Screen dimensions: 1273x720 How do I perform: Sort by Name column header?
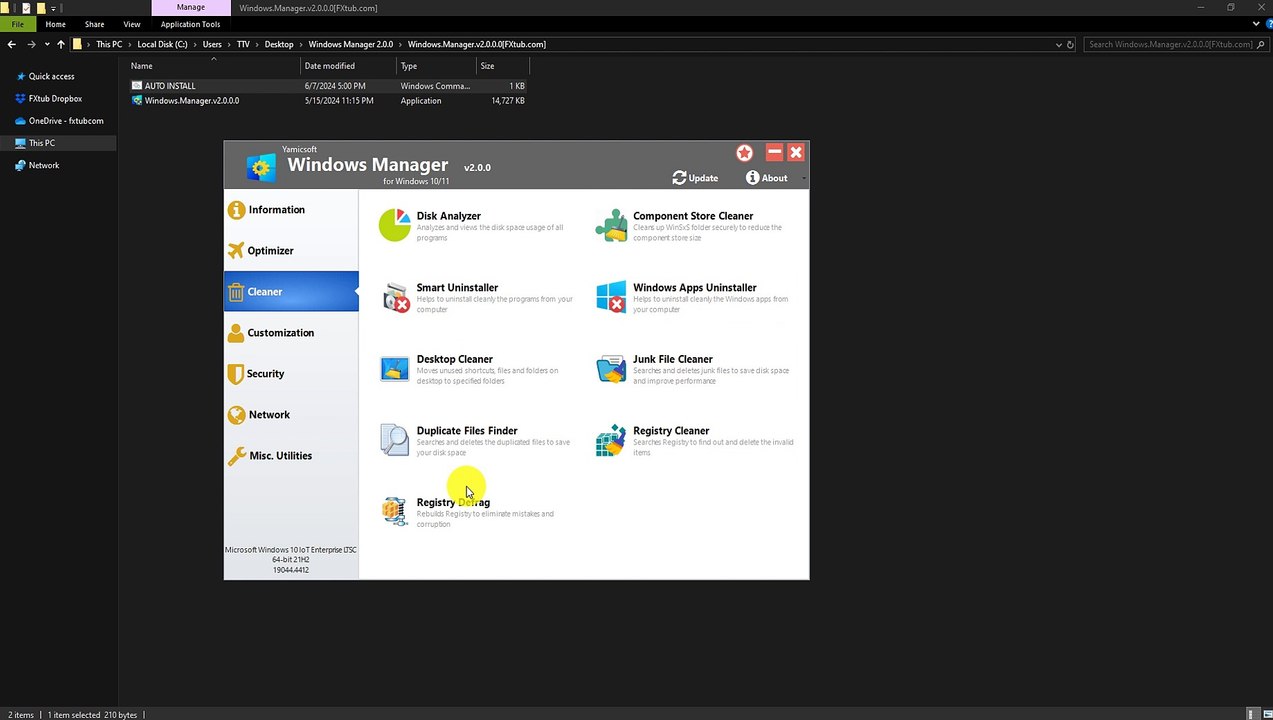click(214, 66)
